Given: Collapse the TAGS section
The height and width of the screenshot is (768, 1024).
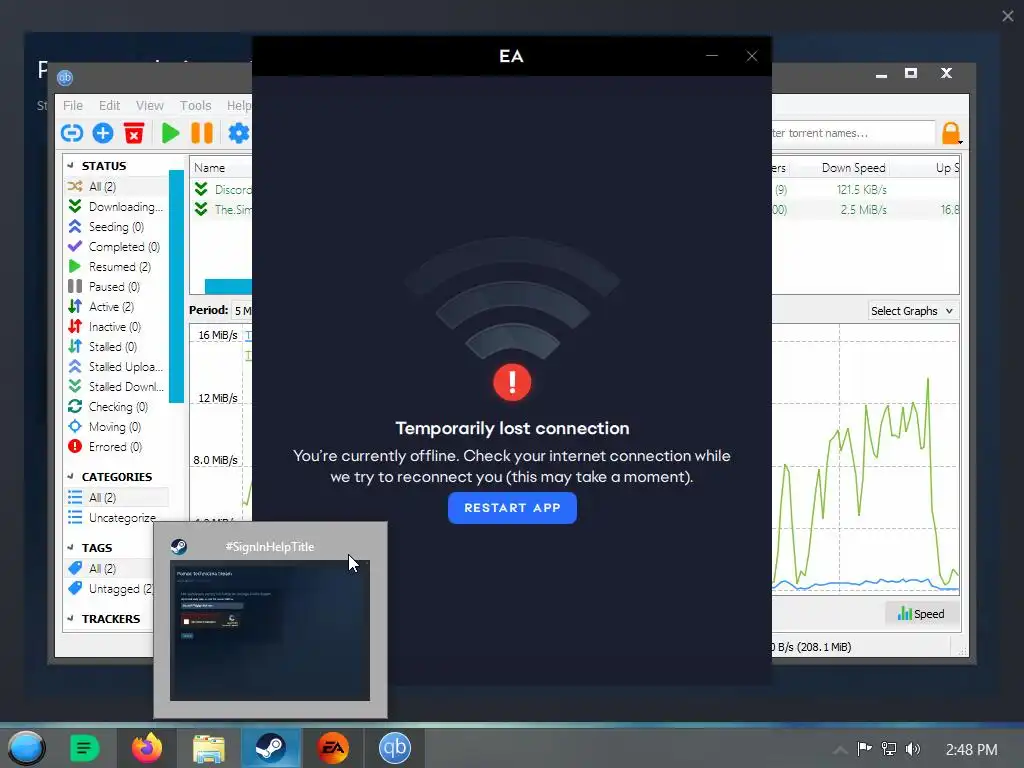Looking at the screenshot, I should (71, 547).
